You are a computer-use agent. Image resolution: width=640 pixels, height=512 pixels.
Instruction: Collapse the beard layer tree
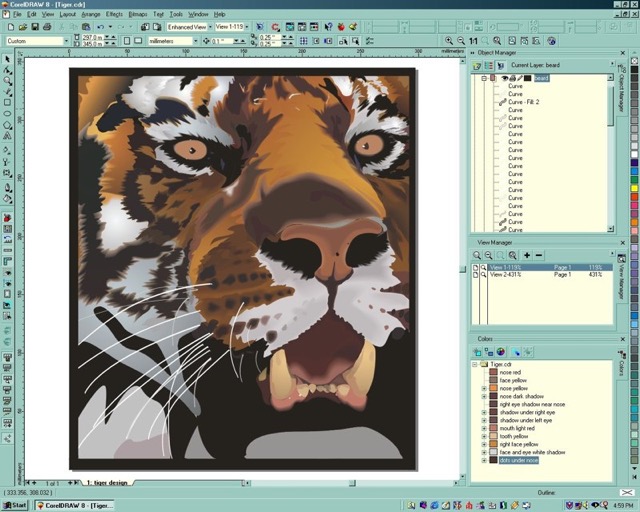(x=483, y=78)
